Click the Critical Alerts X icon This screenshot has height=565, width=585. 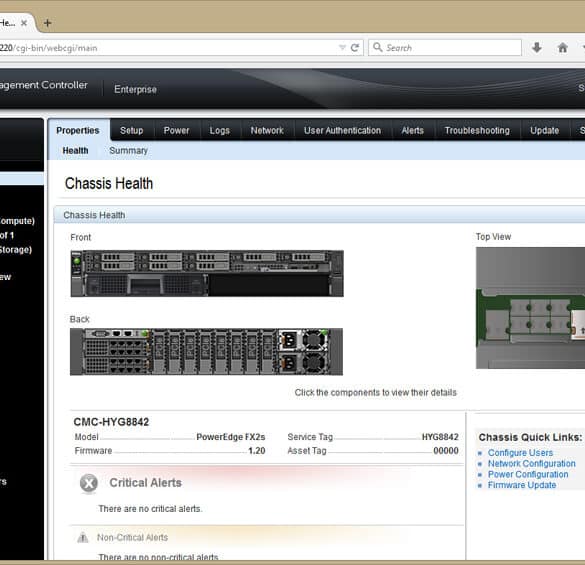point(89,483)
